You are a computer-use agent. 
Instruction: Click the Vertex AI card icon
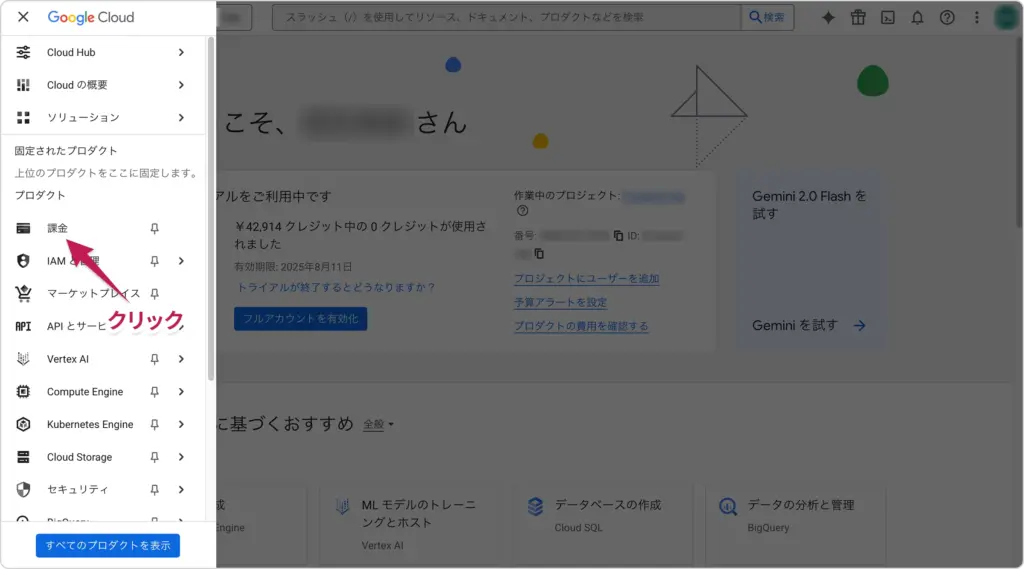tap(342, 507)
